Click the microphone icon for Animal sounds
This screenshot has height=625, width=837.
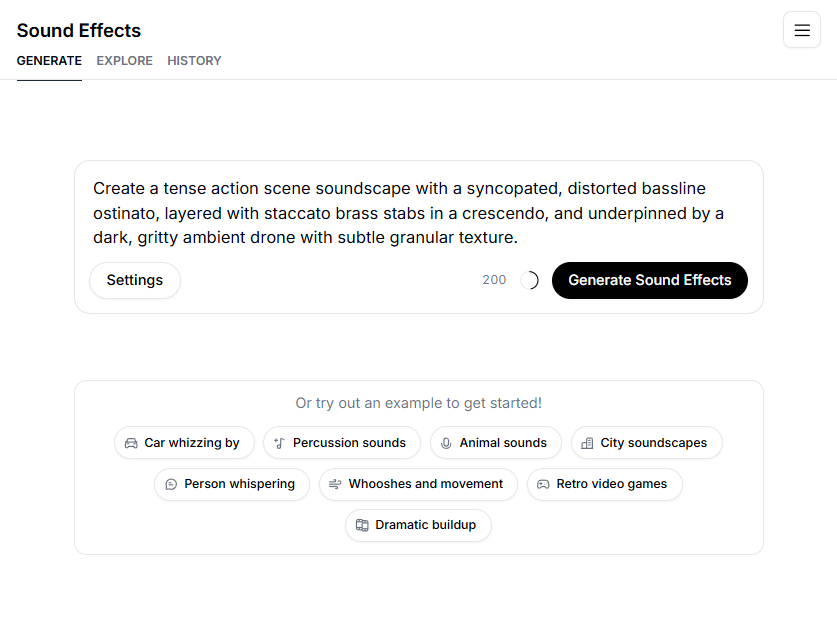446,443
